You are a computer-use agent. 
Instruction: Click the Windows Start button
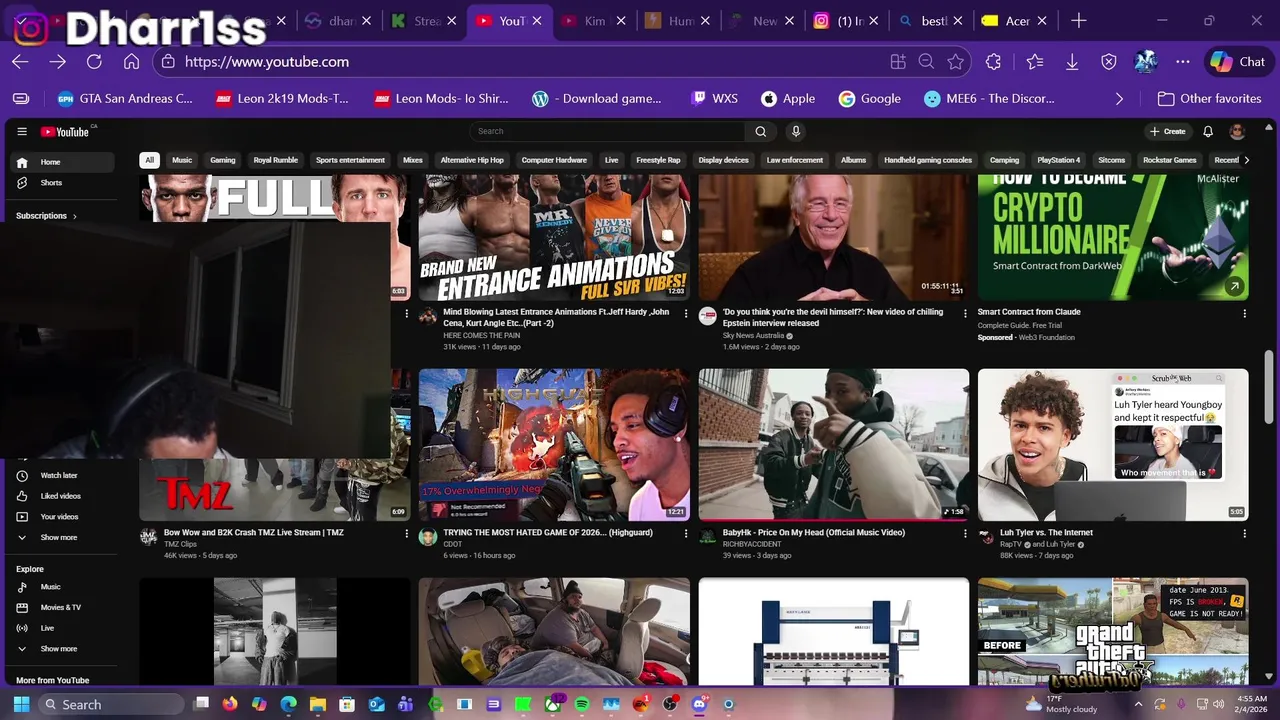point(21,704)
